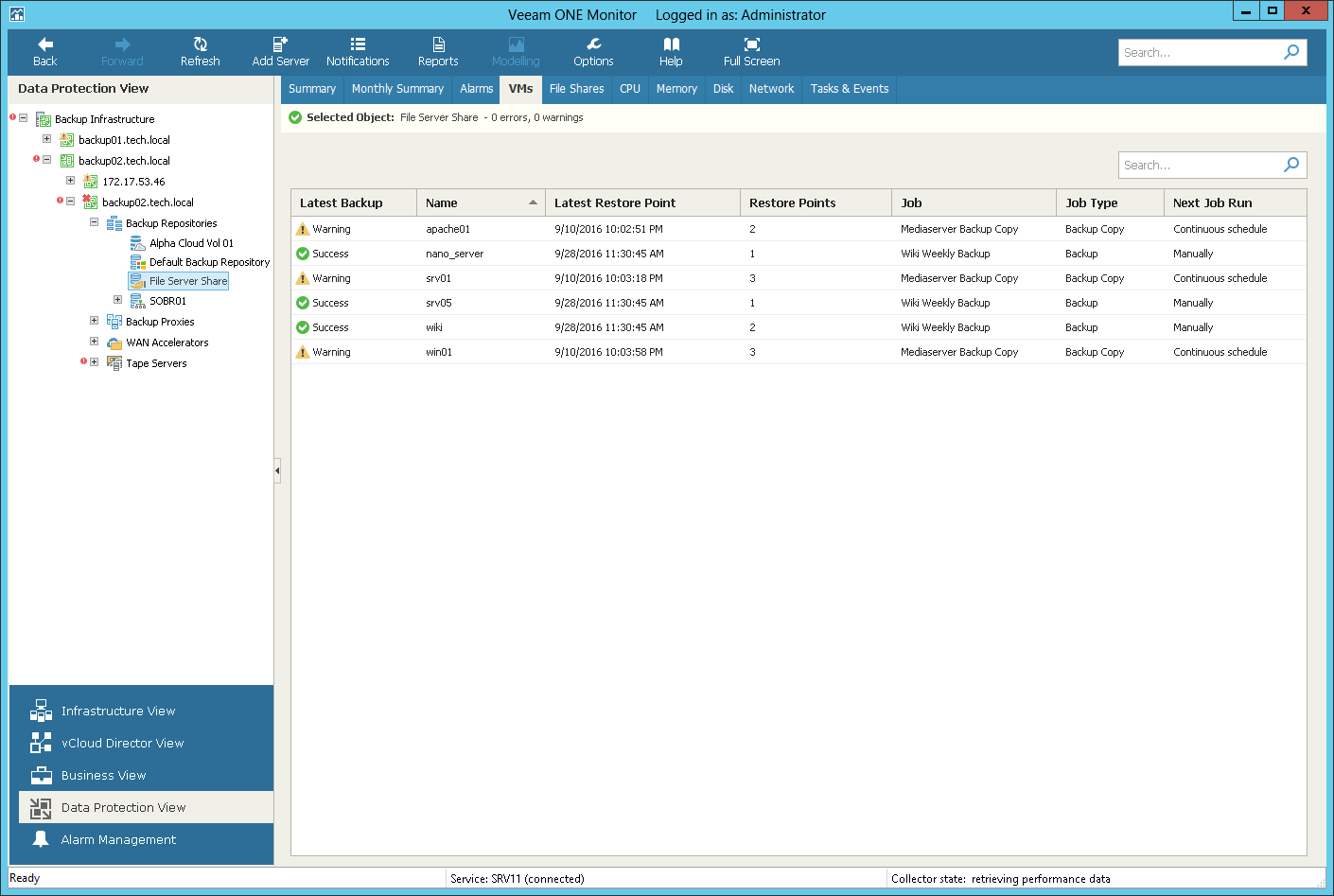Image resolution: width=1334 pixels, height=896 pixels.
Task: Click the Backup Infrastructure tree icon
Action: [44, 119]
